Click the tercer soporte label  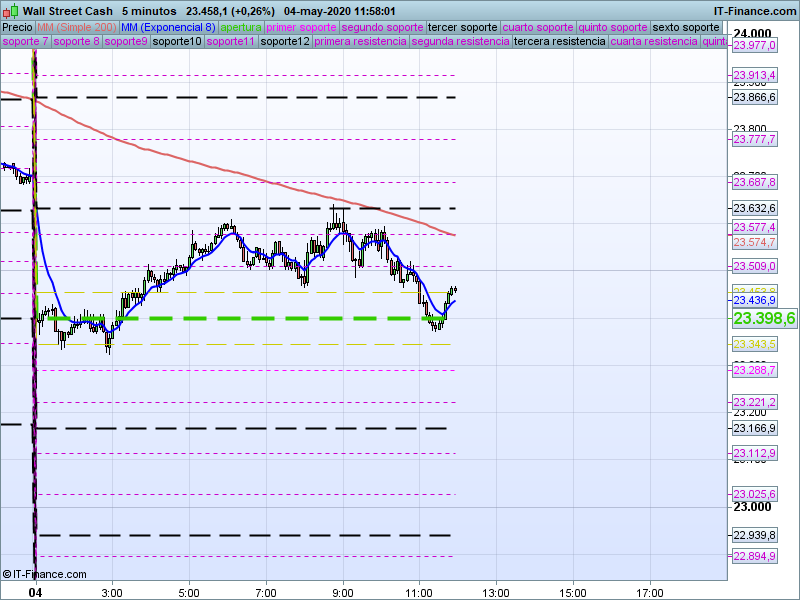pyautogui.click(x=462, y=27)
